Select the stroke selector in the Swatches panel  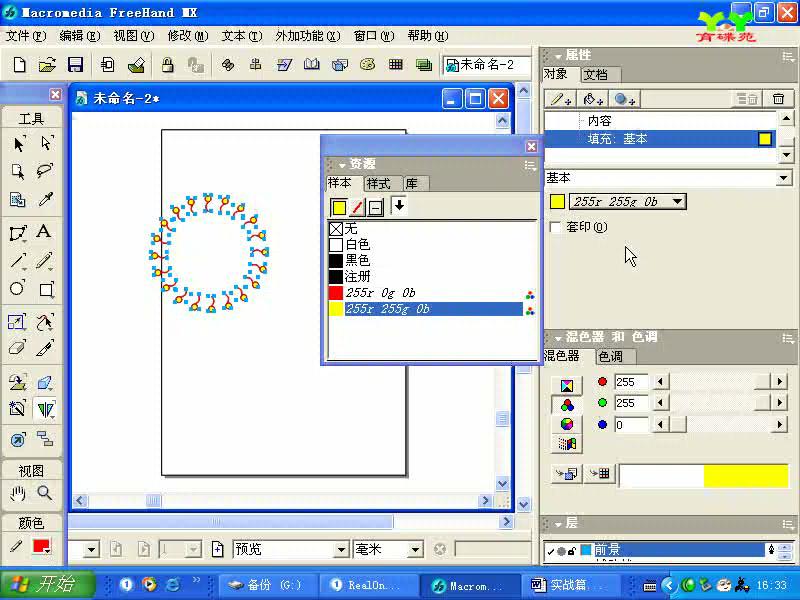pos(357,207)
